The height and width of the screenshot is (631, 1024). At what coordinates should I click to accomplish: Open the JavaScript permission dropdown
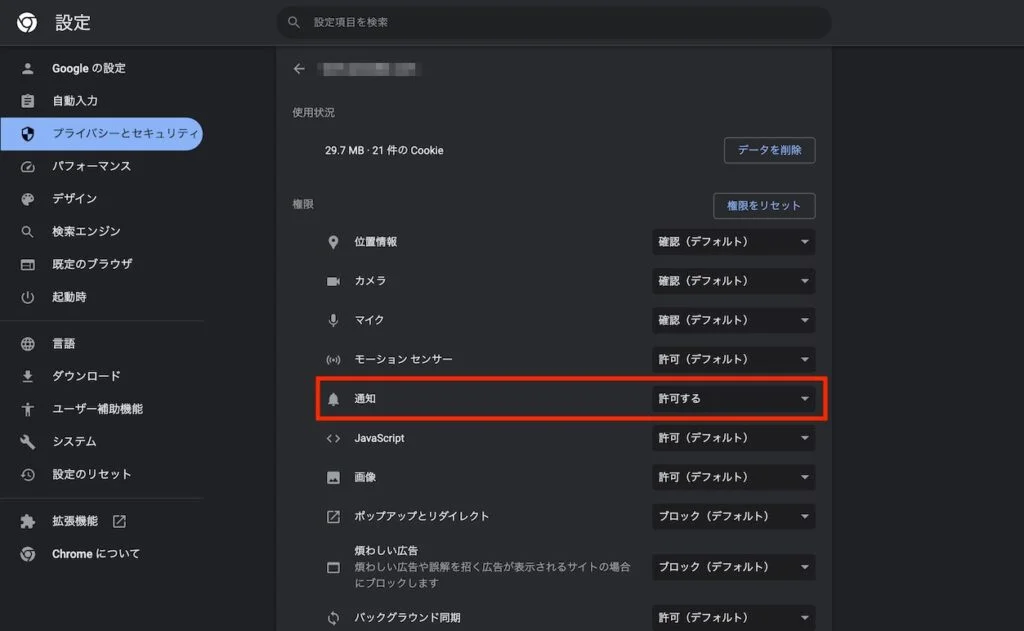(733, 438)
